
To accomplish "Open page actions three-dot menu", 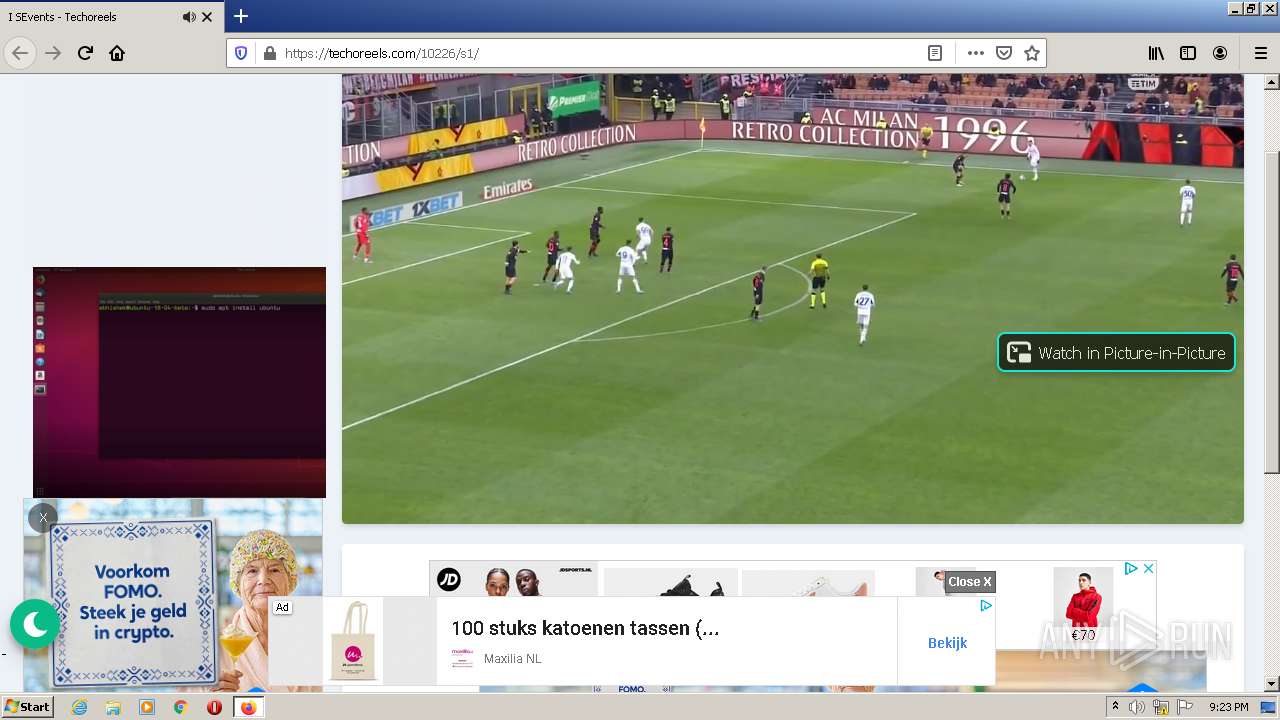I will [976, 53].
